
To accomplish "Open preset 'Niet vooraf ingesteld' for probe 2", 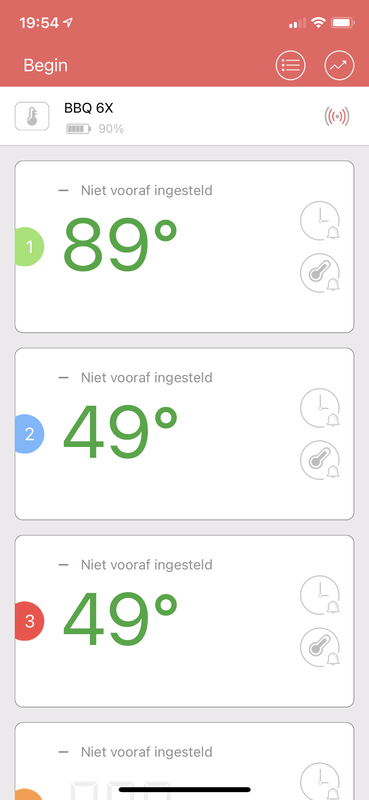I will pos(146,378).
